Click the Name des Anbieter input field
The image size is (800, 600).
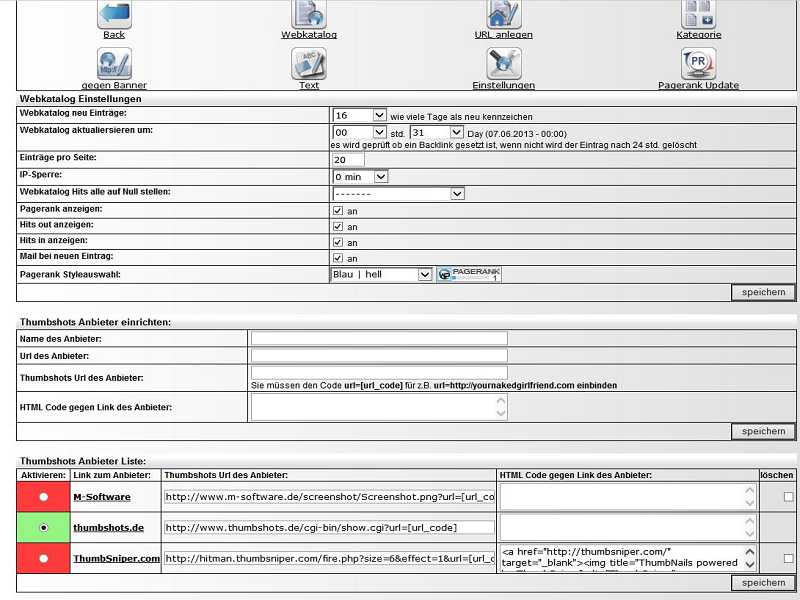(x=379, y=339)
